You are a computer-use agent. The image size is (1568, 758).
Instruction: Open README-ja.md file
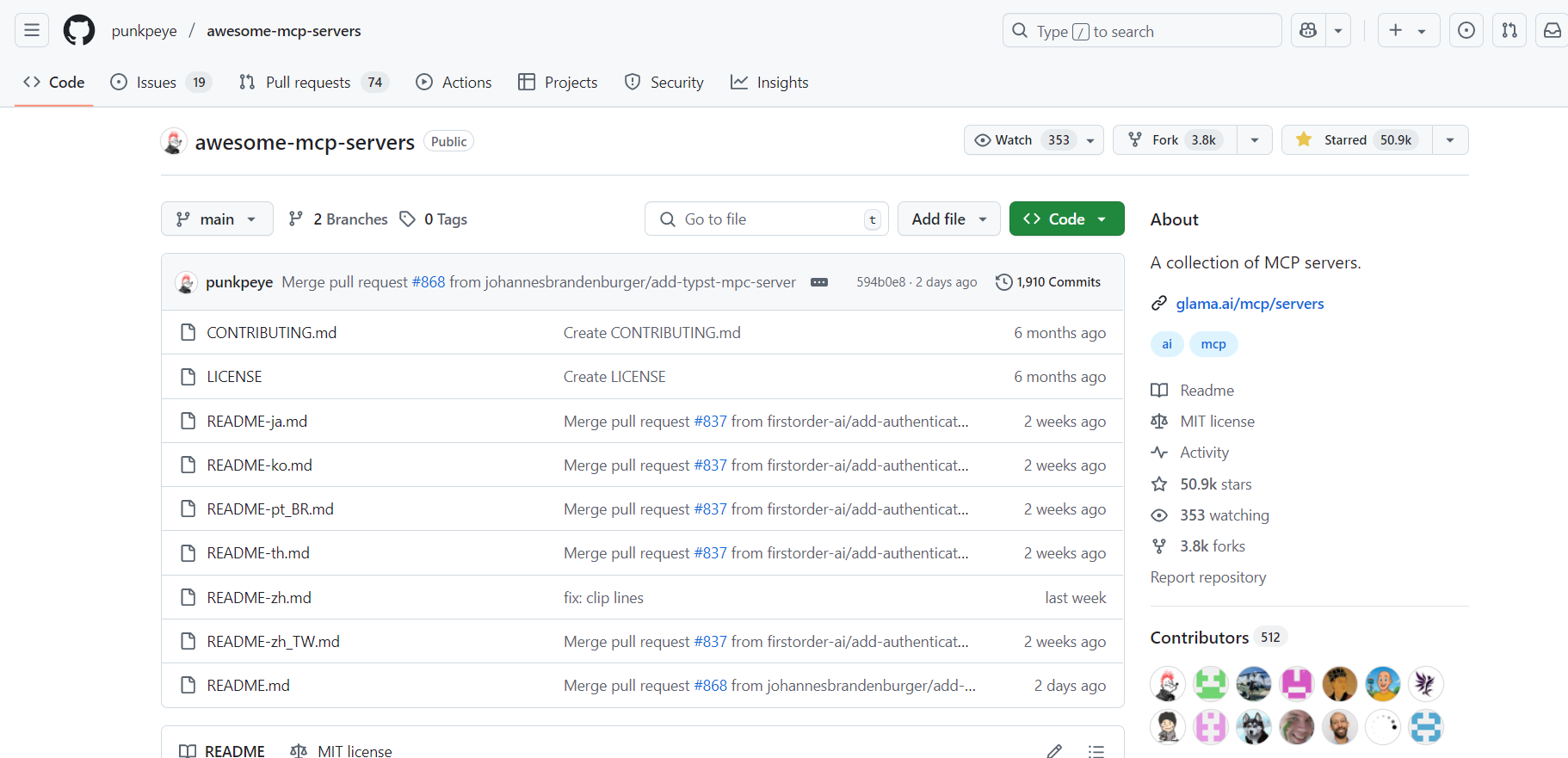coord(256,422)
